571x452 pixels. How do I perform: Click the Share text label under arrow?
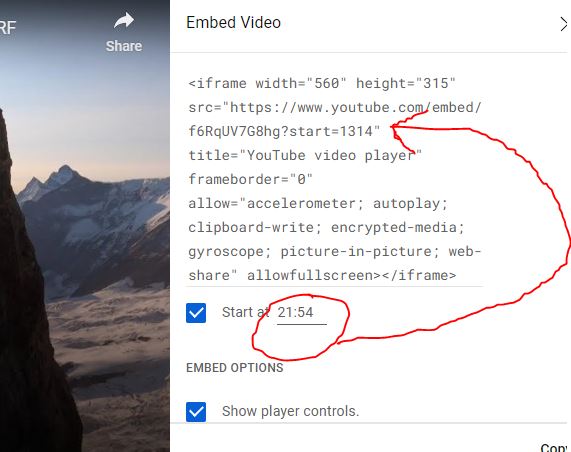(124, 46)
